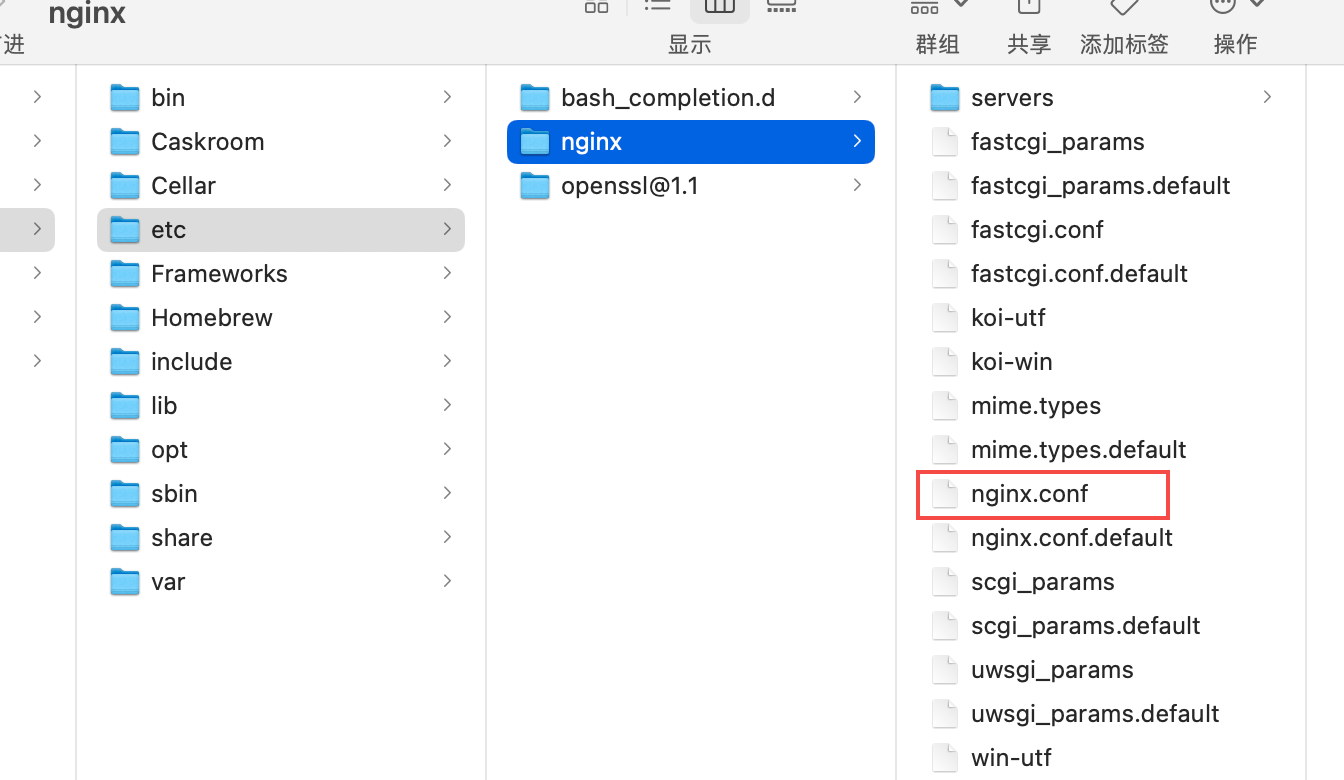Image resolution: width=1344 pixels, height=780 pixels.
Task: Click the 共享 toolbar label
Action: [1029, 44]
